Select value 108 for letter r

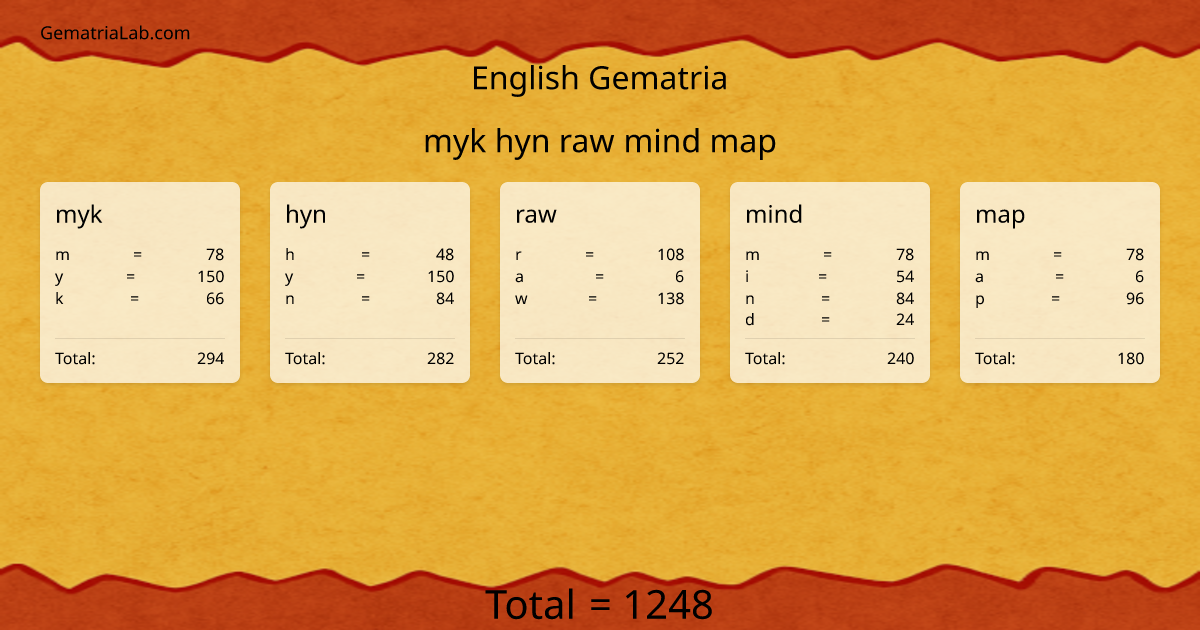[671, 255]
